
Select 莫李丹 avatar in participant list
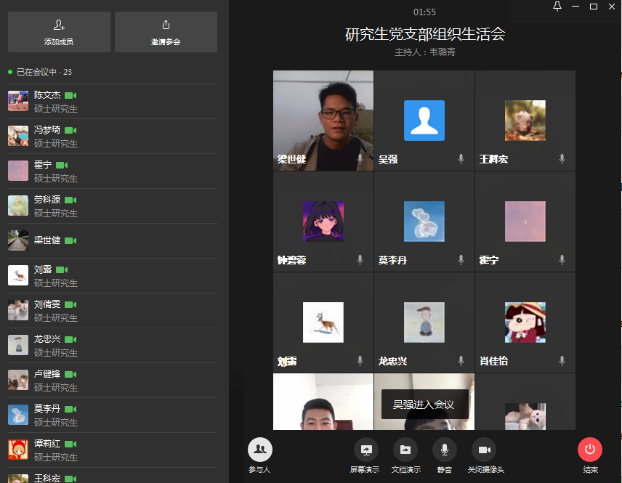pos(18,415)
